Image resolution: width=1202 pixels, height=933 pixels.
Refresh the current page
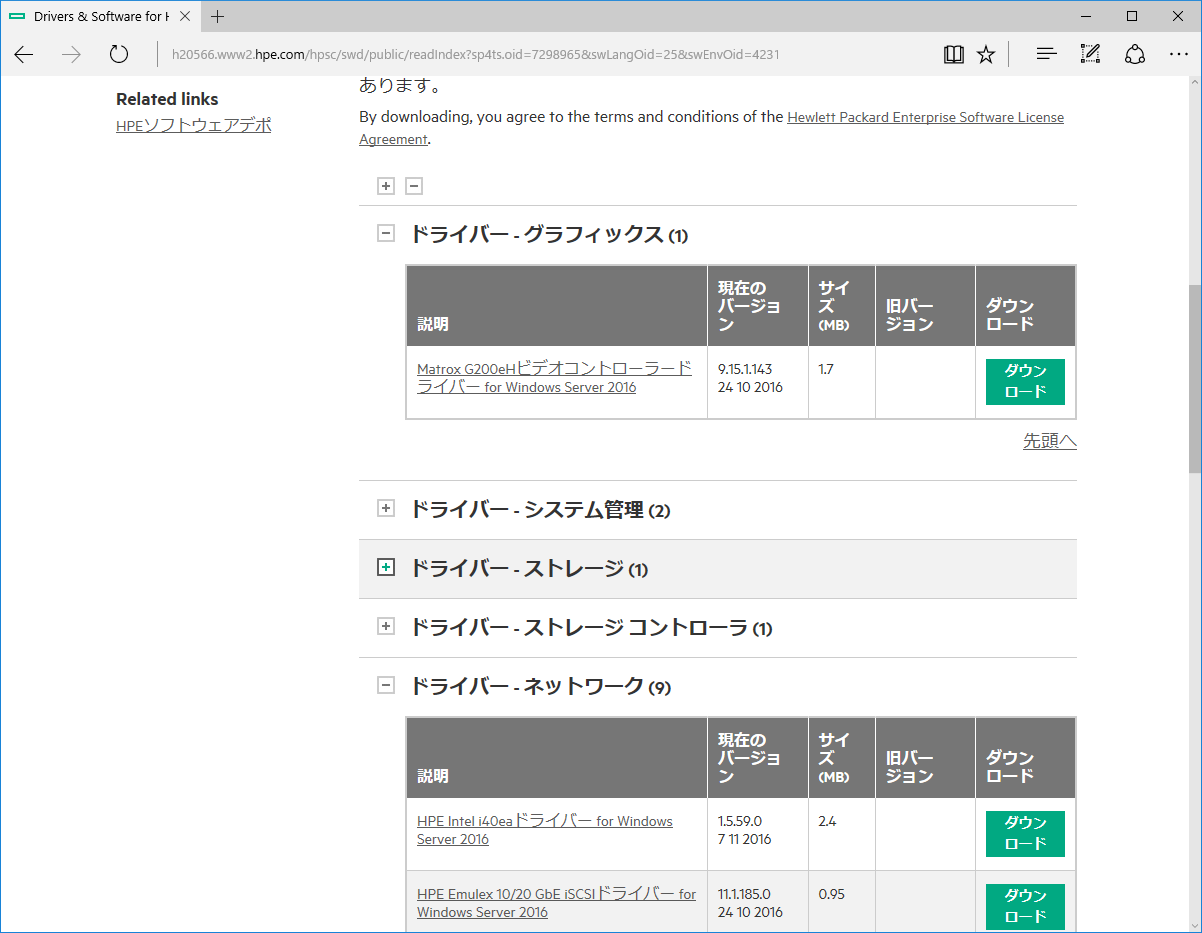pos(119,54)
